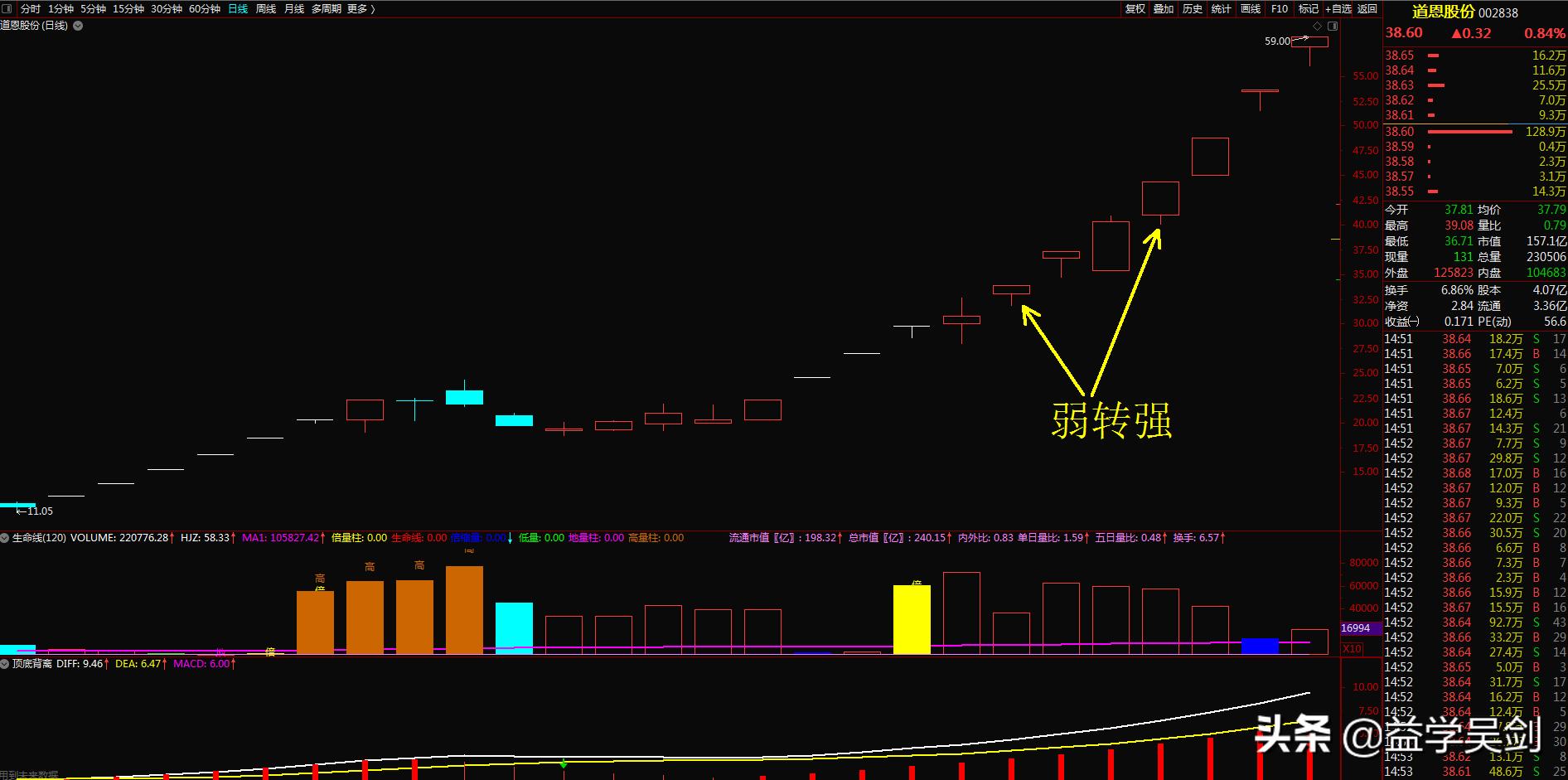Click the 市值 value 157.1亿
The width and height of the screenshot is (1568, 780).
tap(1546, 241)
